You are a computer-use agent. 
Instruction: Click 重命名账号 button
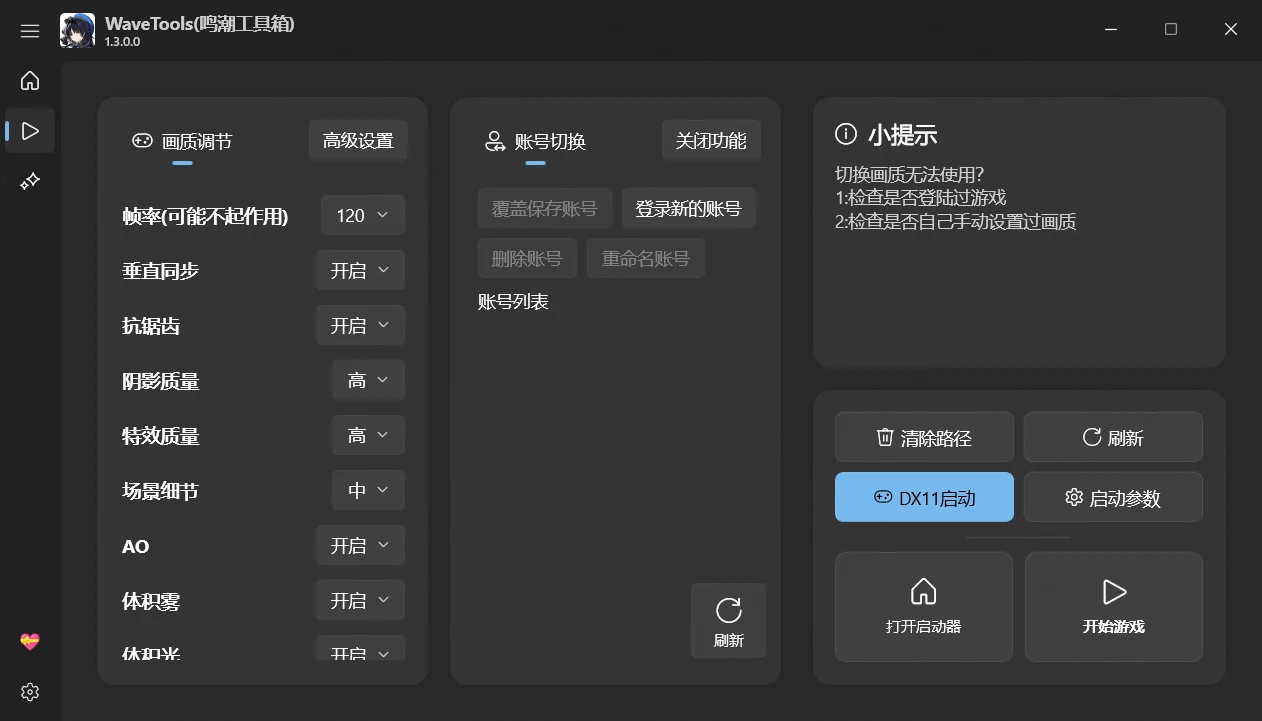point(646,259)
